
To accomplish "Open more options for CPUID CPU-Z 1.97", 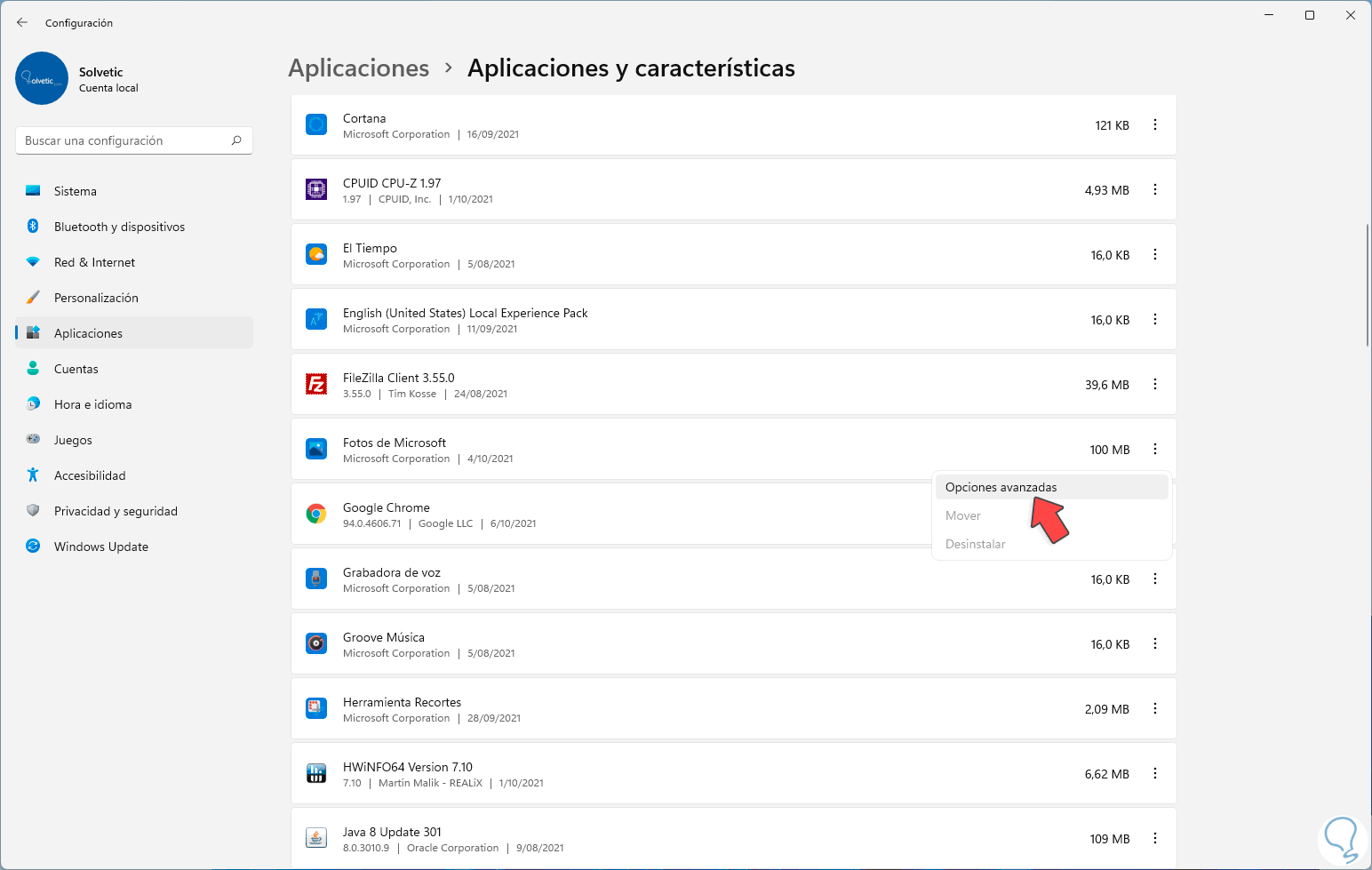I will [x=1155, y=190].
